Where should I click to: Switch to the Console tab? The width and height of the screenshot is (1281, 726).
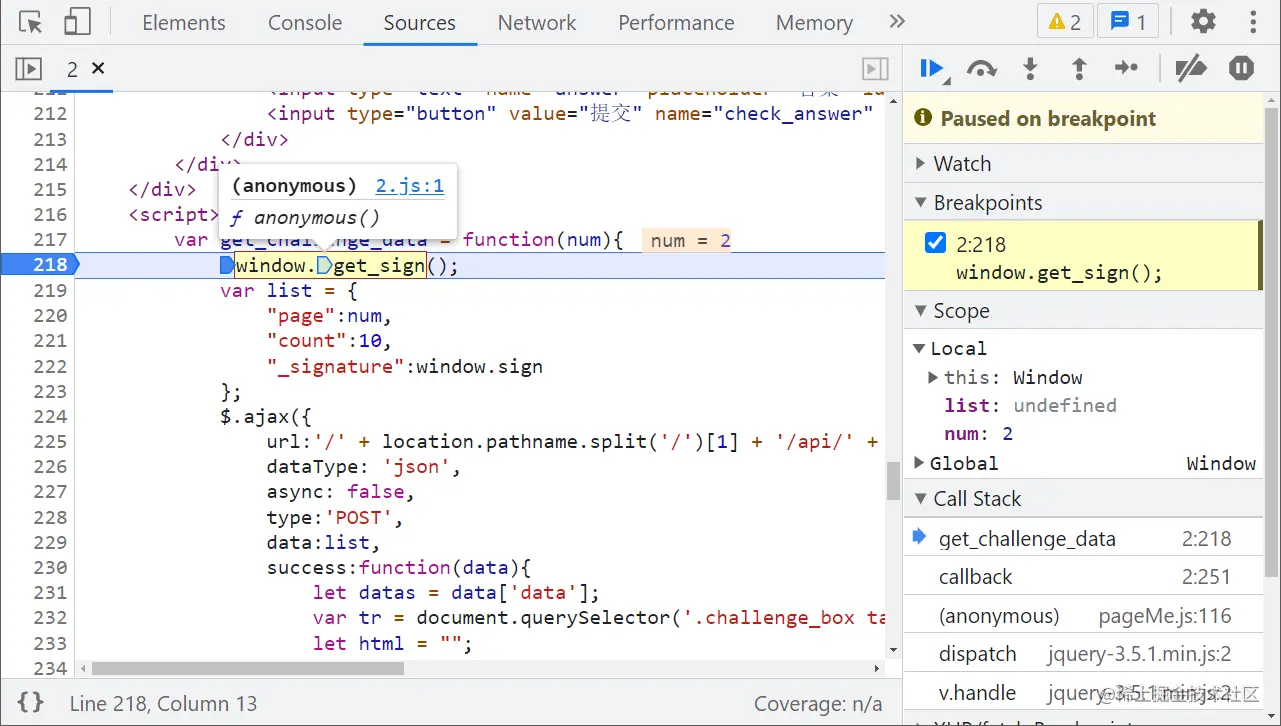coord(305,22)
